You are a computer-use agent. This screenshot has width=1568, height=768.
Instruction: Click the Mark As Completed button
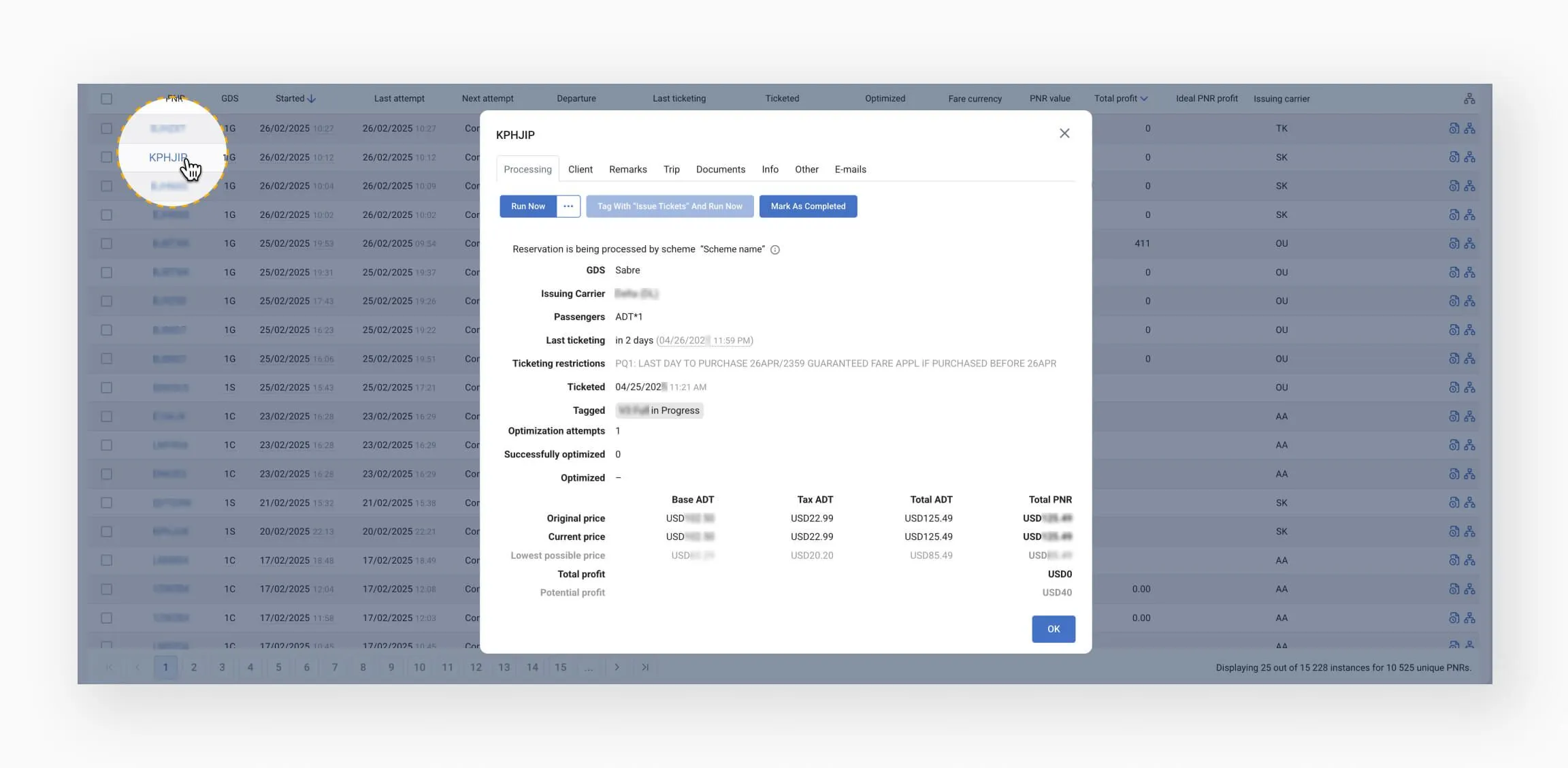(808, 206)
